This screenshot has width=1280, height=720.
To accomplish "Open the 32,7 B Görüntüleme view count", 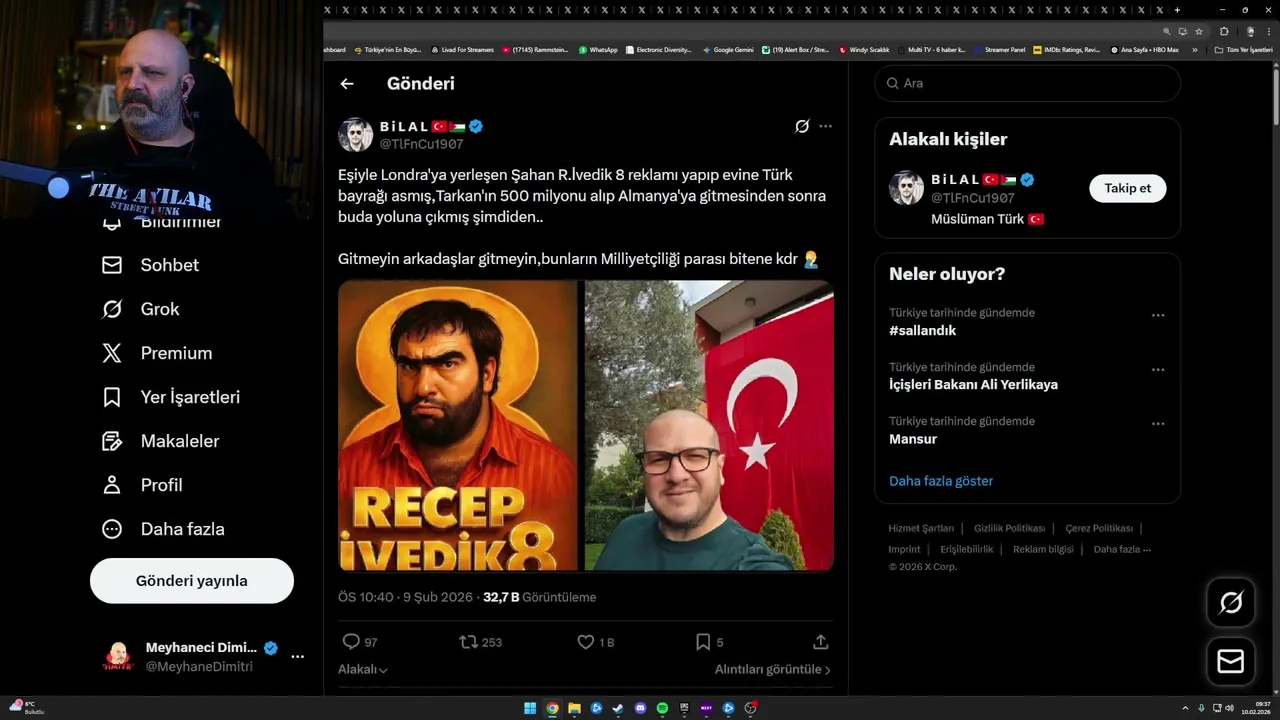I will (x=539, y=597).
